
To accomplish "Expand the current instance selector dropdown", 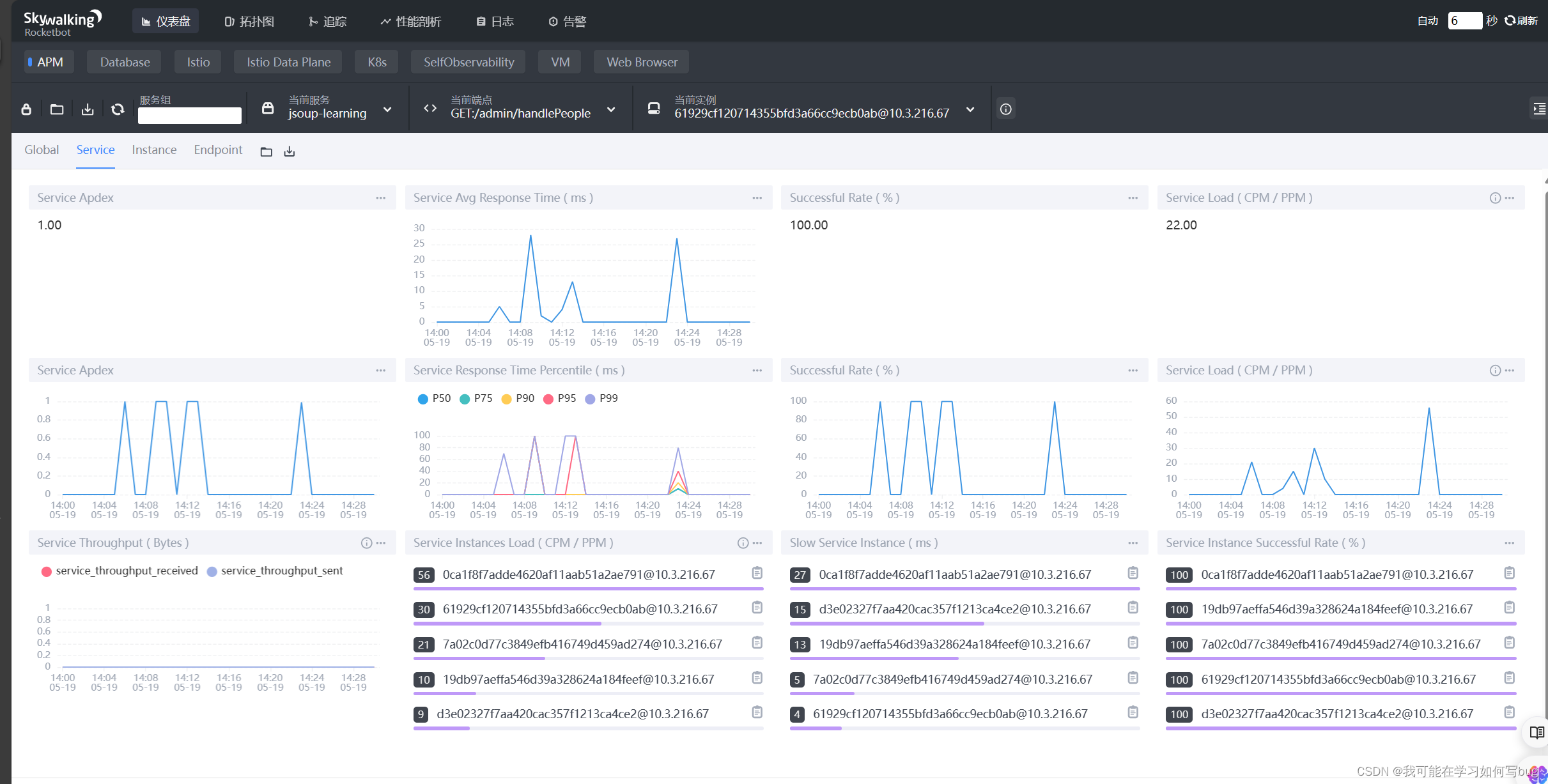I will click(x=970, y=109).
